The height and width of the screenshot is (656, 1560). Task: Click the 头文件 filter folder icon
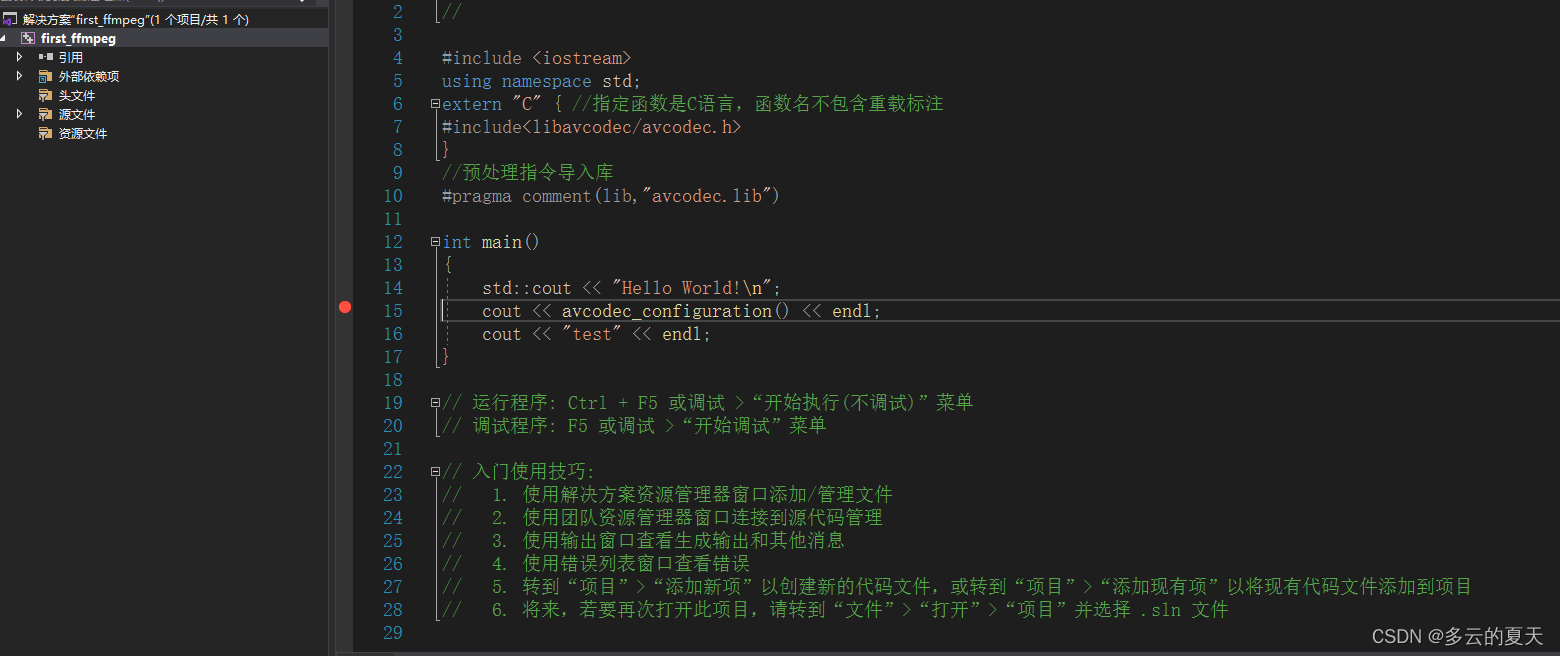point(46,96)
